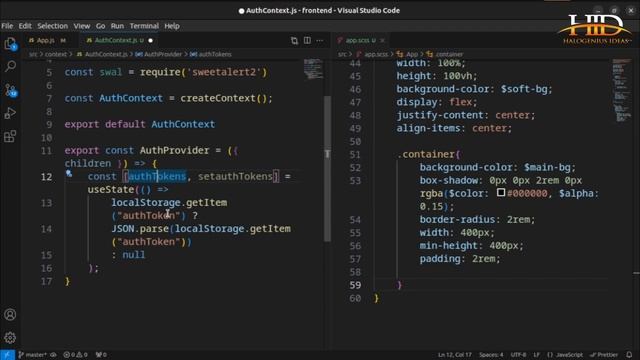
Task: Open the Terminal menu
Action: (x=144, y=26)
